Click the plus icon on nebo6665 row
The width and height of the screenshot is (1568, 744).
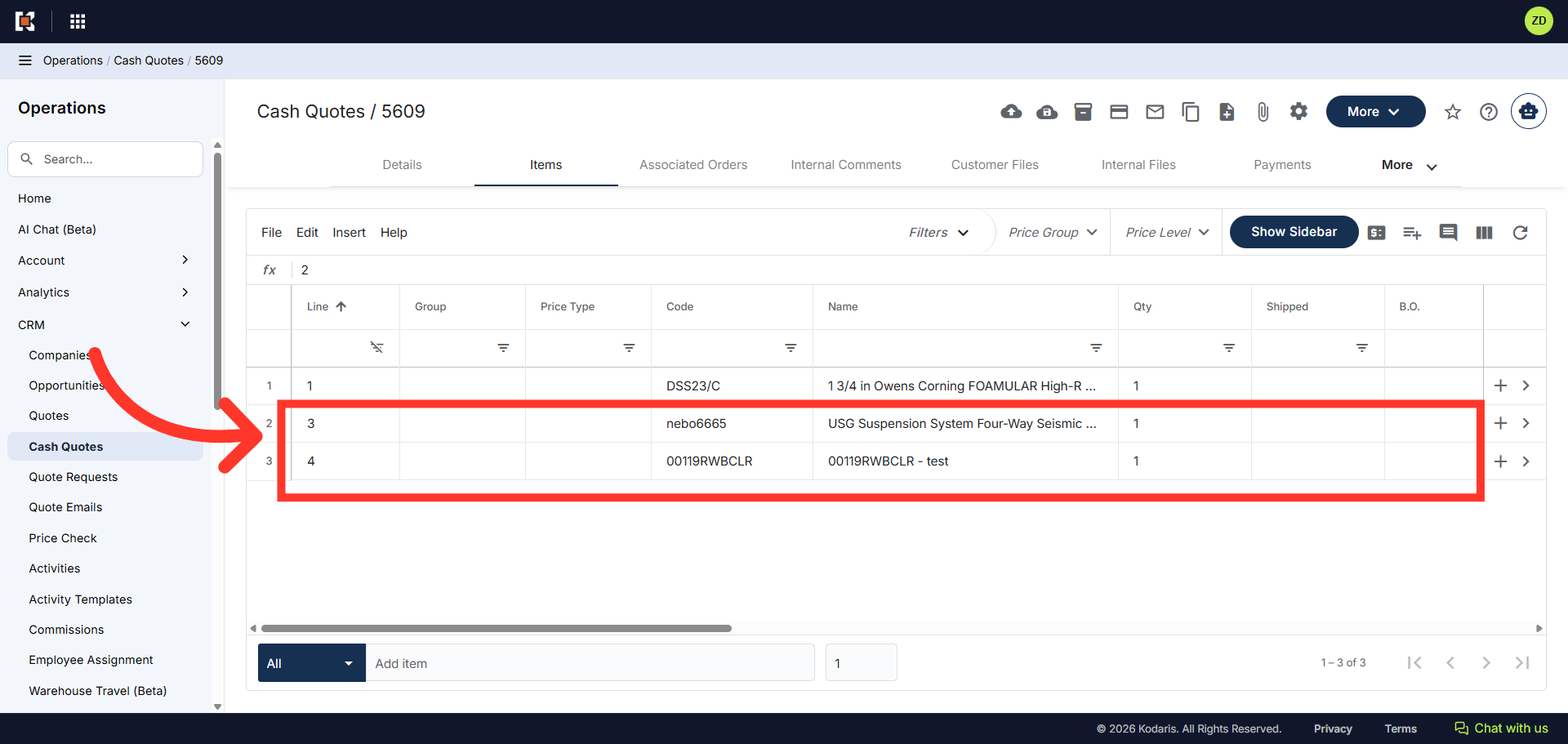1500,423
